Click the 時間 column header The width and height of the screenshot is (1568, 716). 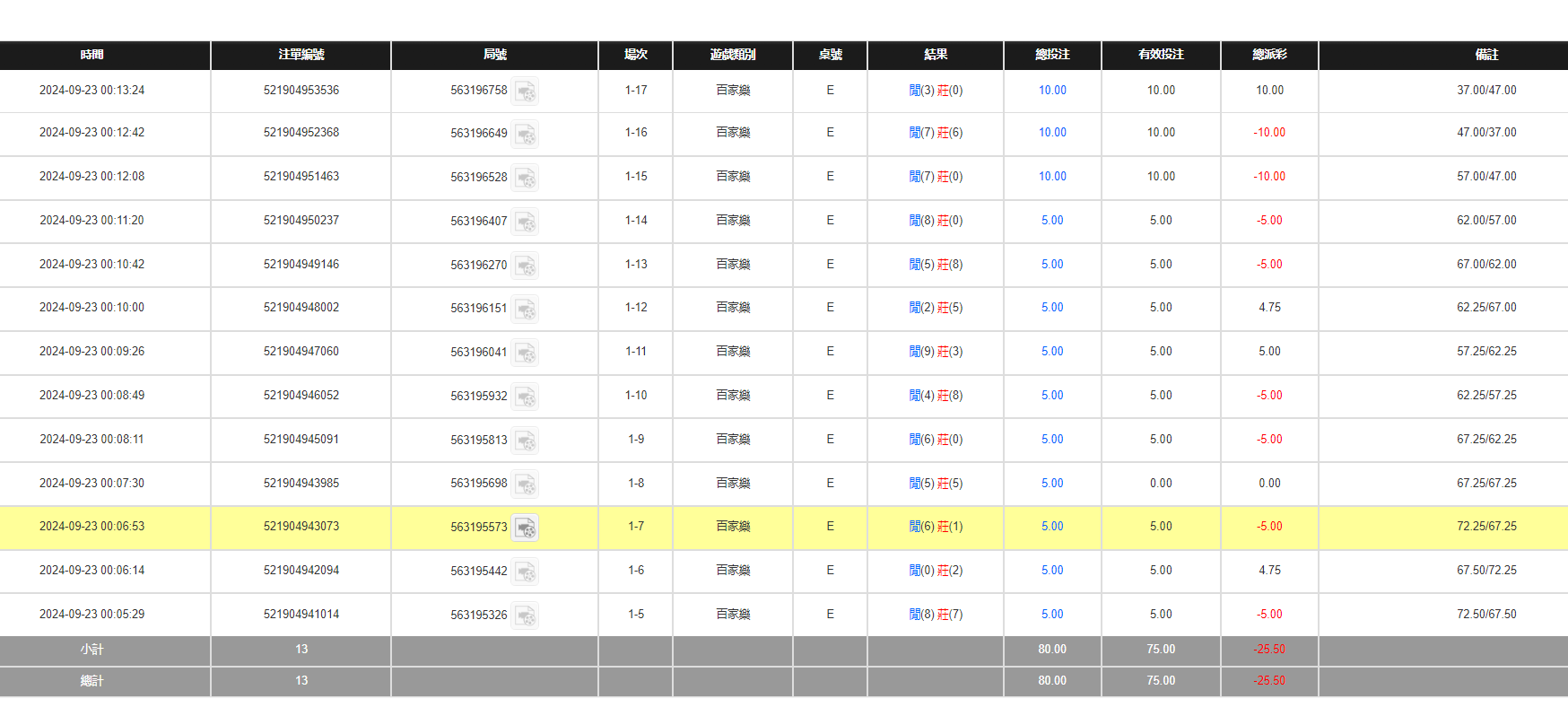pos(91,55)
